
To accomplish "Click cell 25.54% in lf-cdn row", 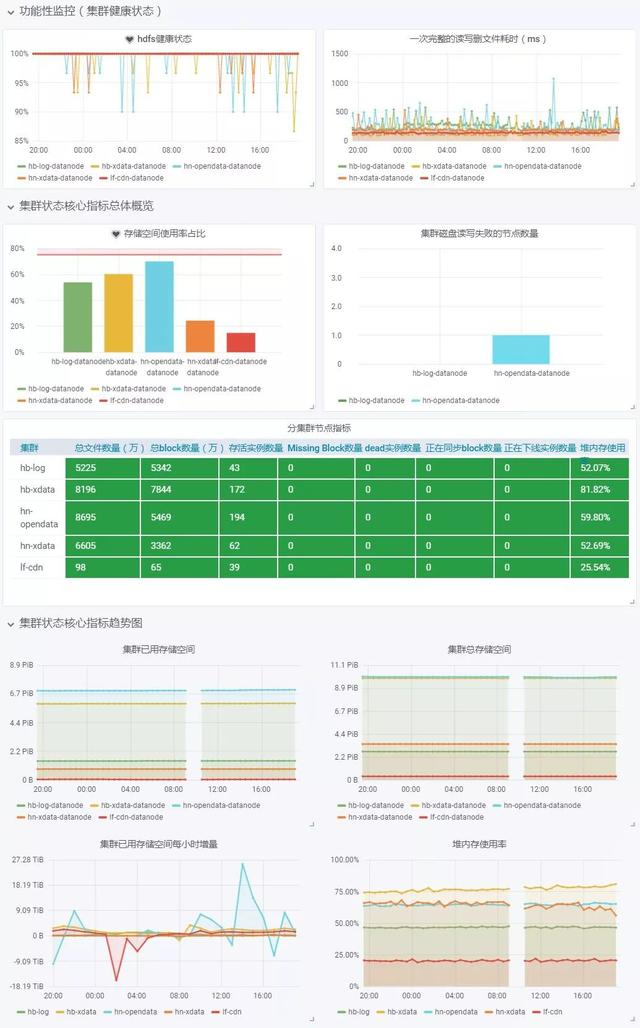I will (599, 568).
